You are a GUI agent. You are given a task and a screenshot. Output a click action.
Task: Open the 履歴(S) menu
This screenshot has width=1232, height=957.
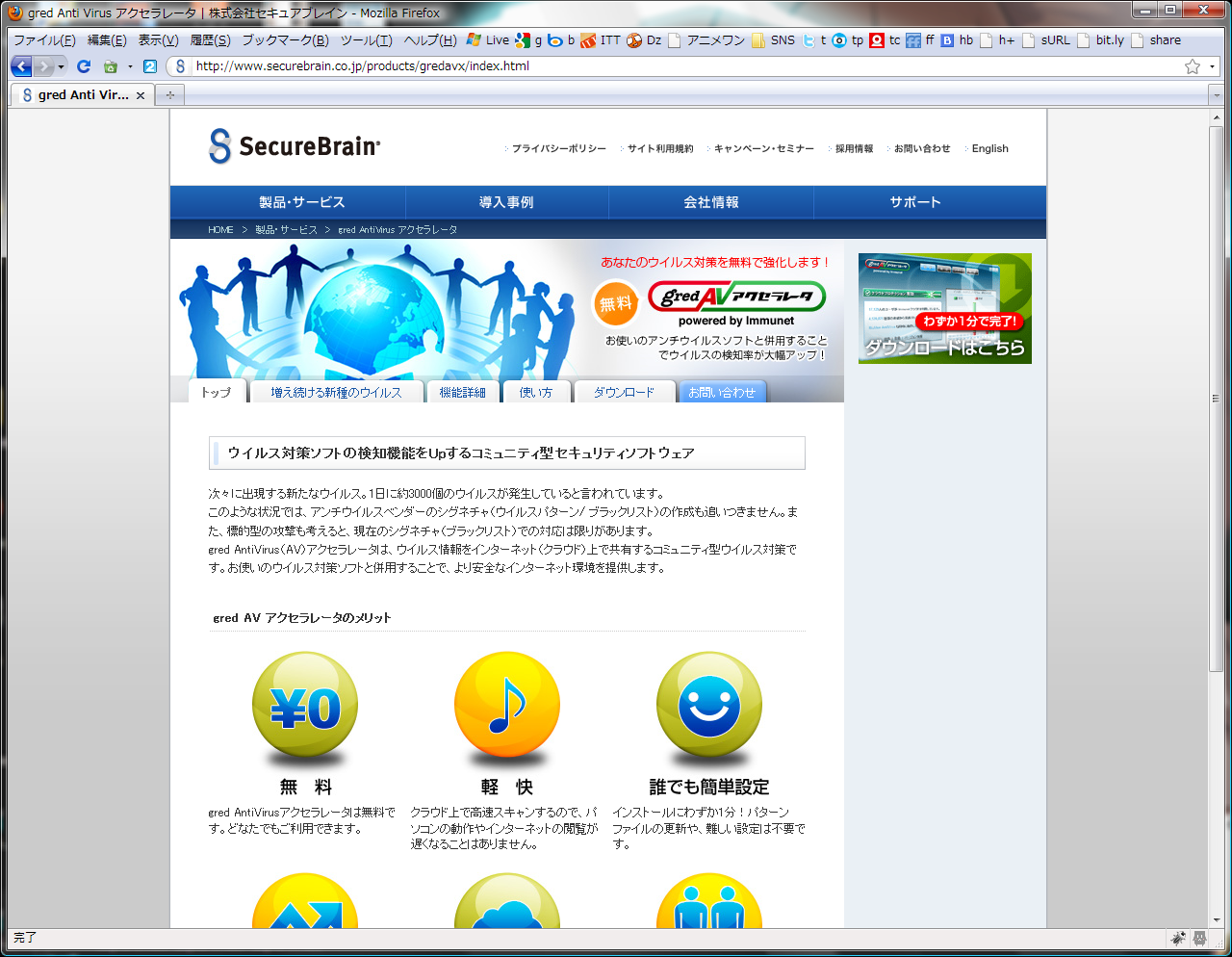point(210,40)
